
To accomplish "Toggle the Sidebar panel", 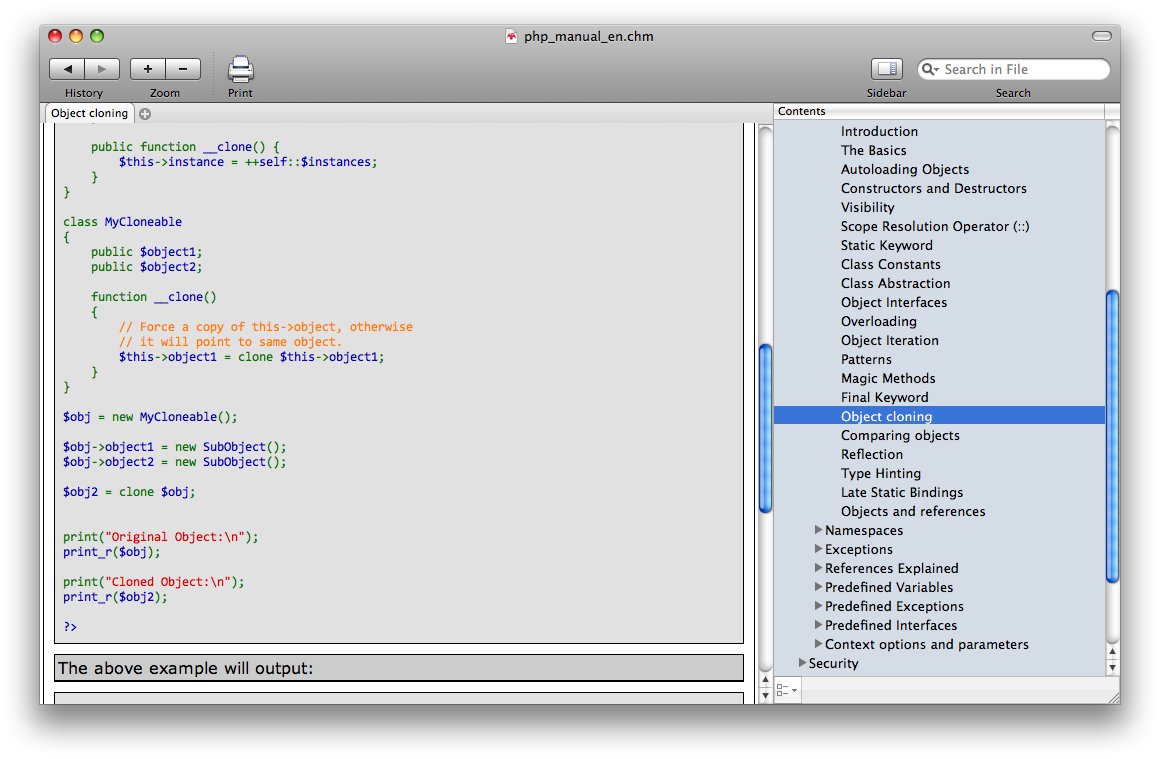I will pyautogui.click(x=886, y=69).
